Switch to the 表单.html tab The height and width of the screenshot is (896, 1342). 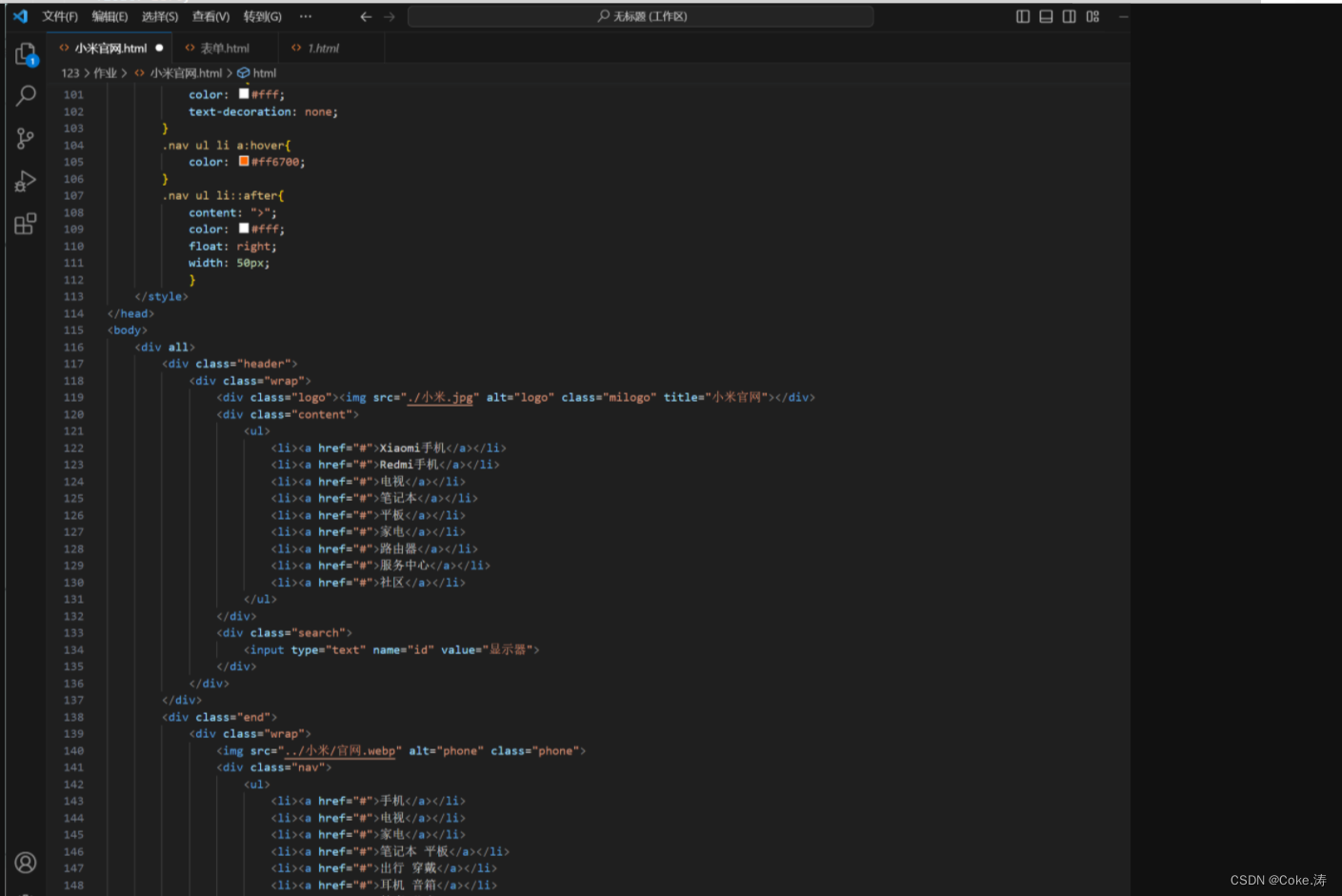coord(225,48)
